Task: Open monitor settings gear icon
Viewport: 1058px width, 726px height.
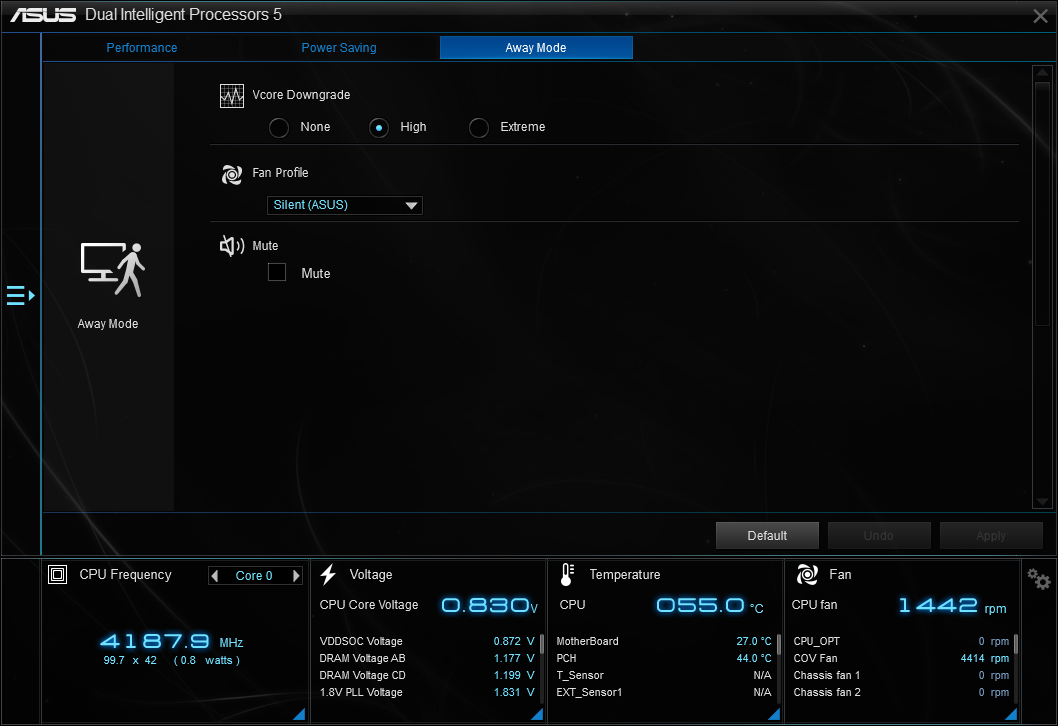Action: (x=1038, y=578)
